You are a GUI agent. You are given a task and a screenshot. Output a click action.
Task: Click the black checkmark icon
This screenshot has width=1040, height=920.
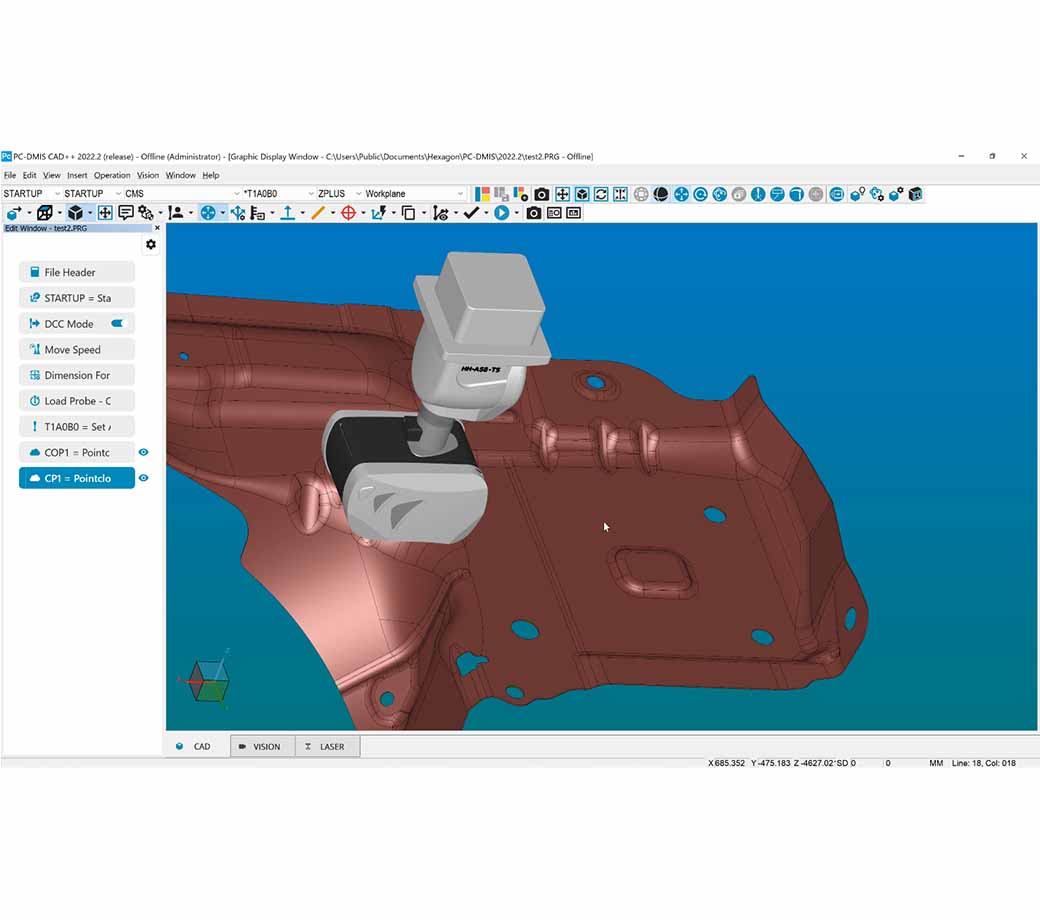471,213
